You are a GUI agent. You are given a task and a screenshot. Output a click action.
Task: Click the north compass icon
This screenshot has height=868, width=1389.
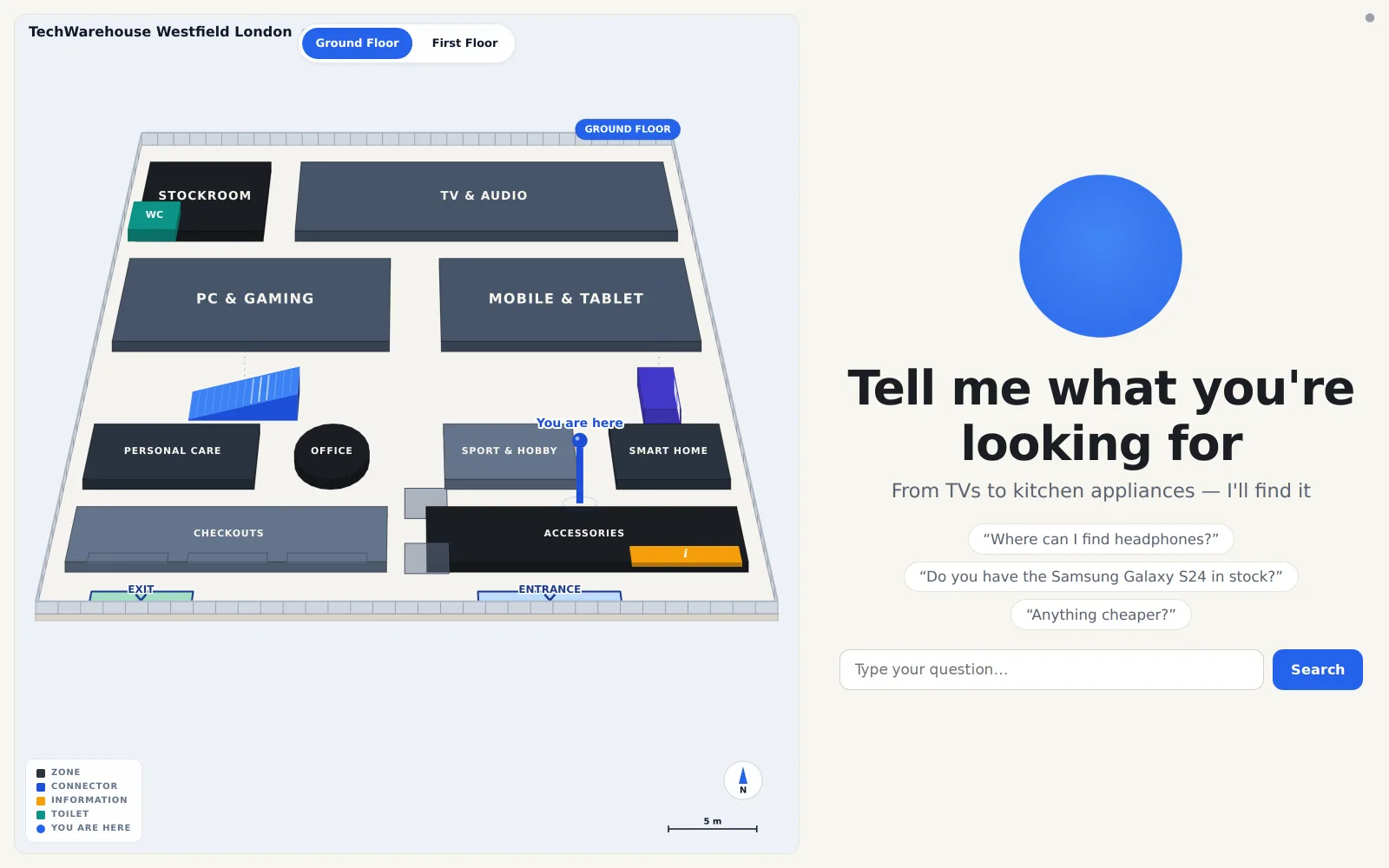pos(743,779)
